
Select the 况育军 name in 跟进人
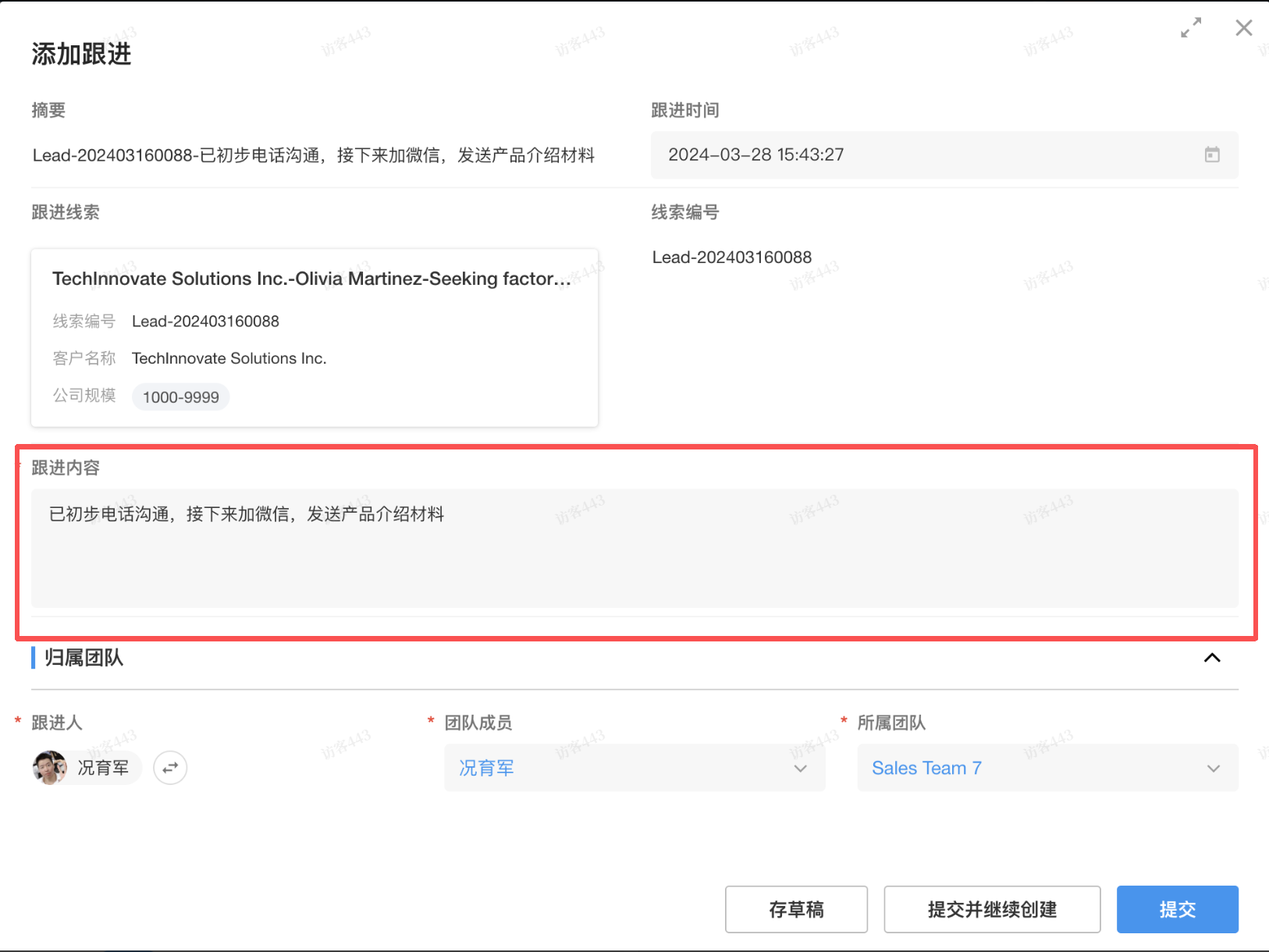103,768
